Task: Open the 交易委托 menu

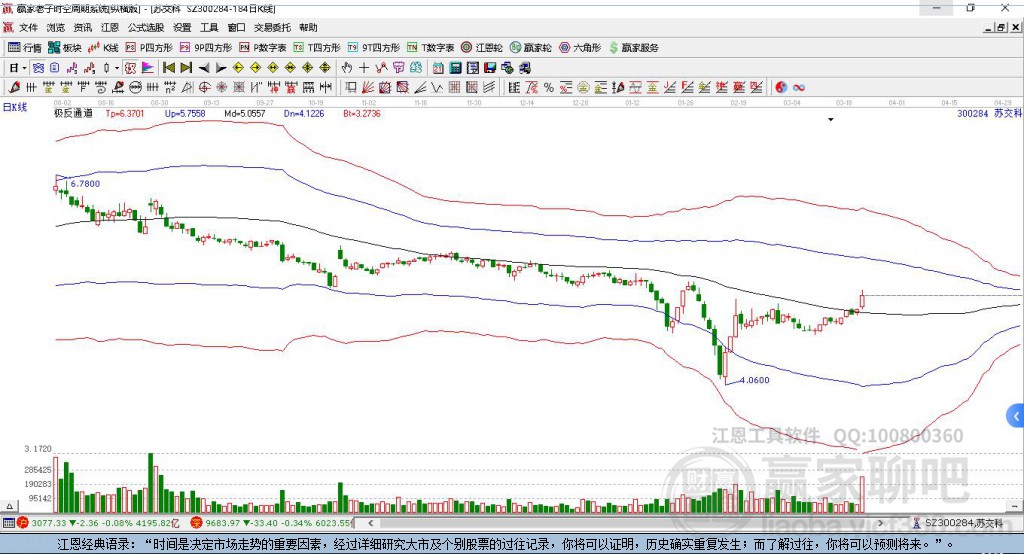Action: coord(272,27)
